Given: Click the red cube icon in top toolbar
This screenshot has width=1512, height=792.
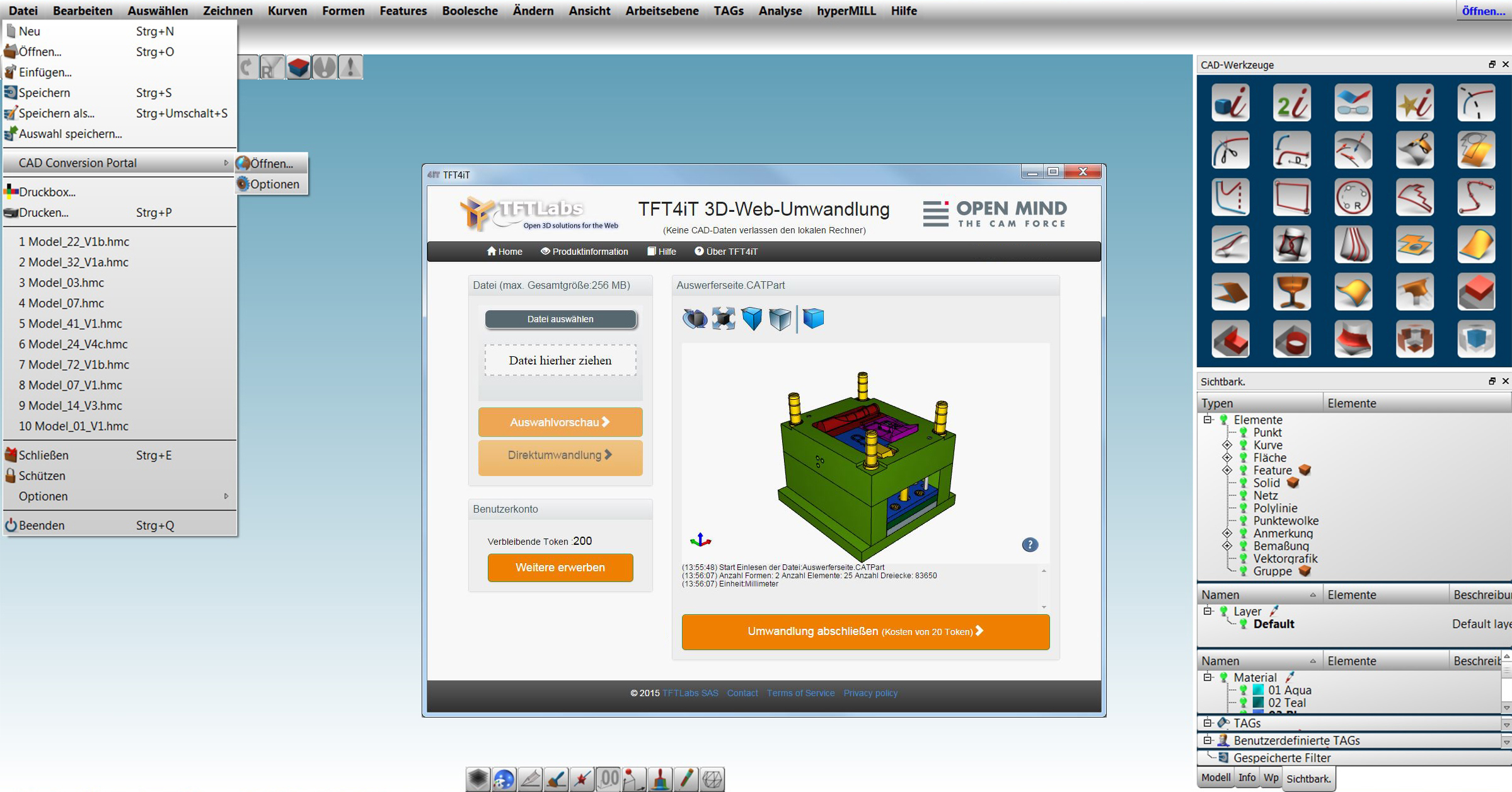Looking at the screenshot, I should coord(298,67).
